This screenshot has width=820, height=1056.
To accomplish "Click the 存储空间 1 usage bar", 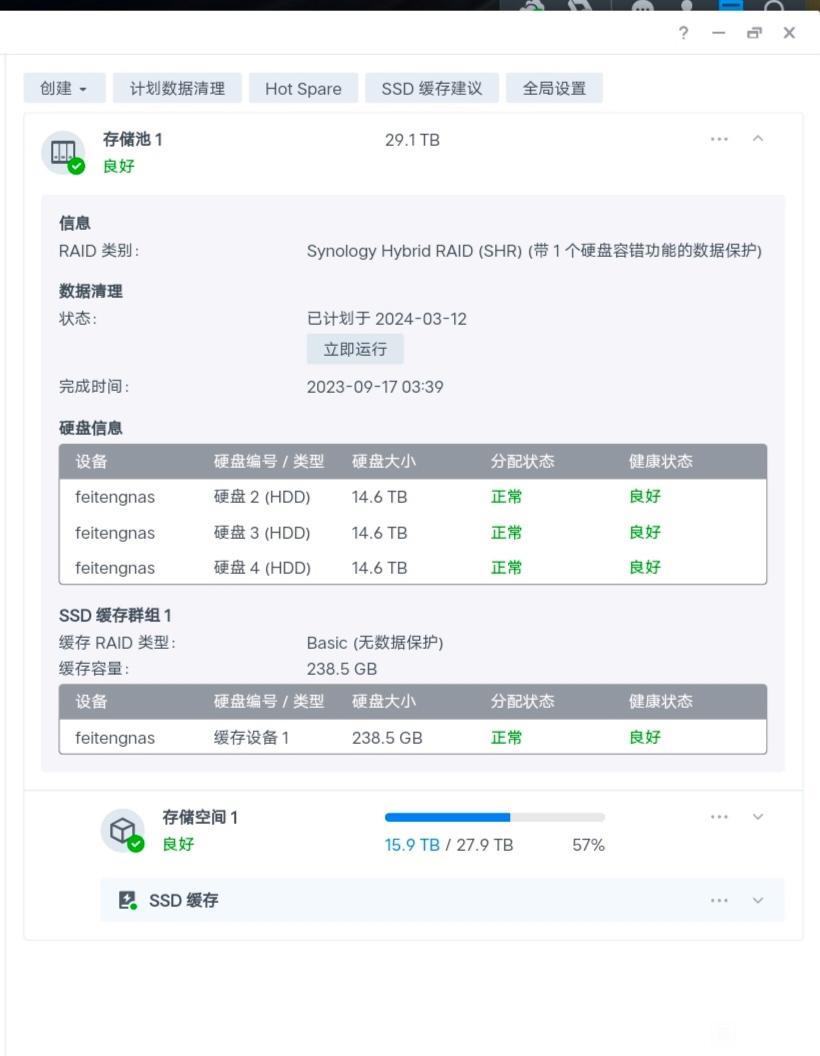I will pos(494,818).
